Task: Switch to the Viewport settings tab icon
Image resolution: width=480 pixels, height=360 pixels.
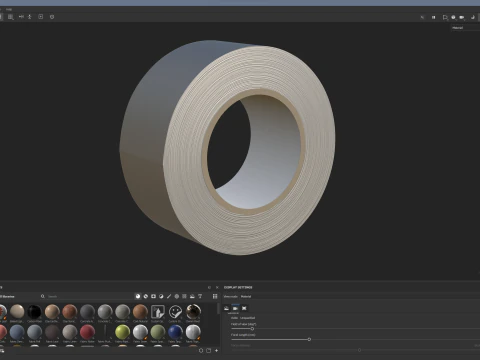Action: point(244,308)
